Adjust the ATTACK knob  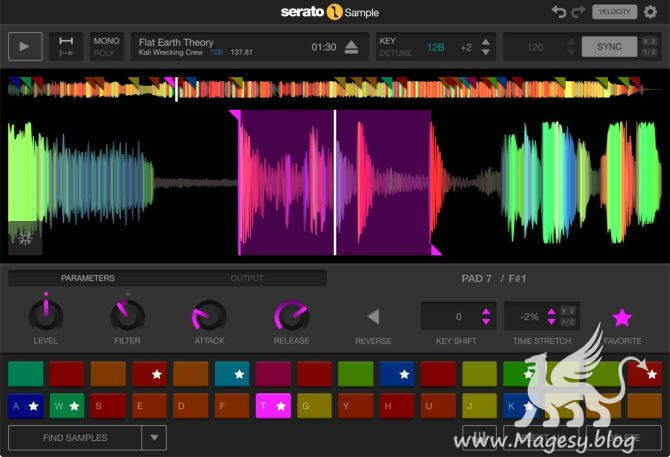(209, 316)
